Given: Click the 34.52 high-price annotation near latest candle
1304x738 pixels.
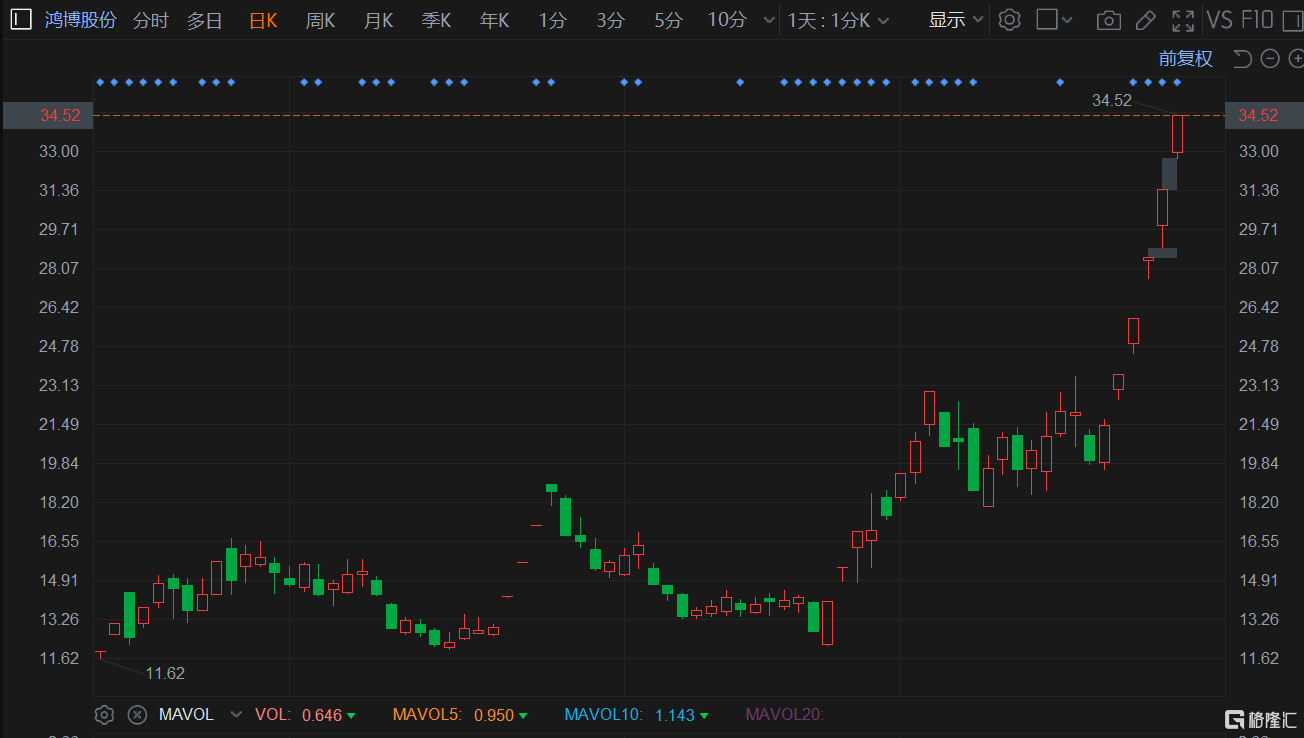Looking at the screenshot, I should click(1112, 100).
